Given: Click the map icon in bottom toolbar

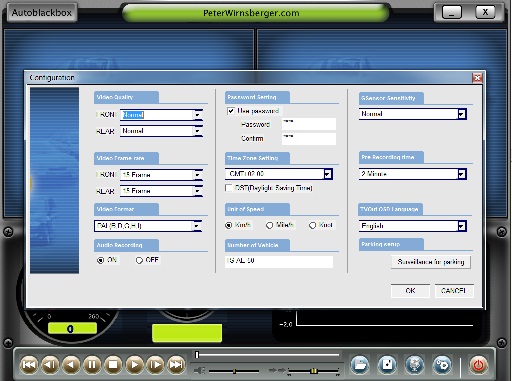Looking at the screenshot, I should 414,365.
